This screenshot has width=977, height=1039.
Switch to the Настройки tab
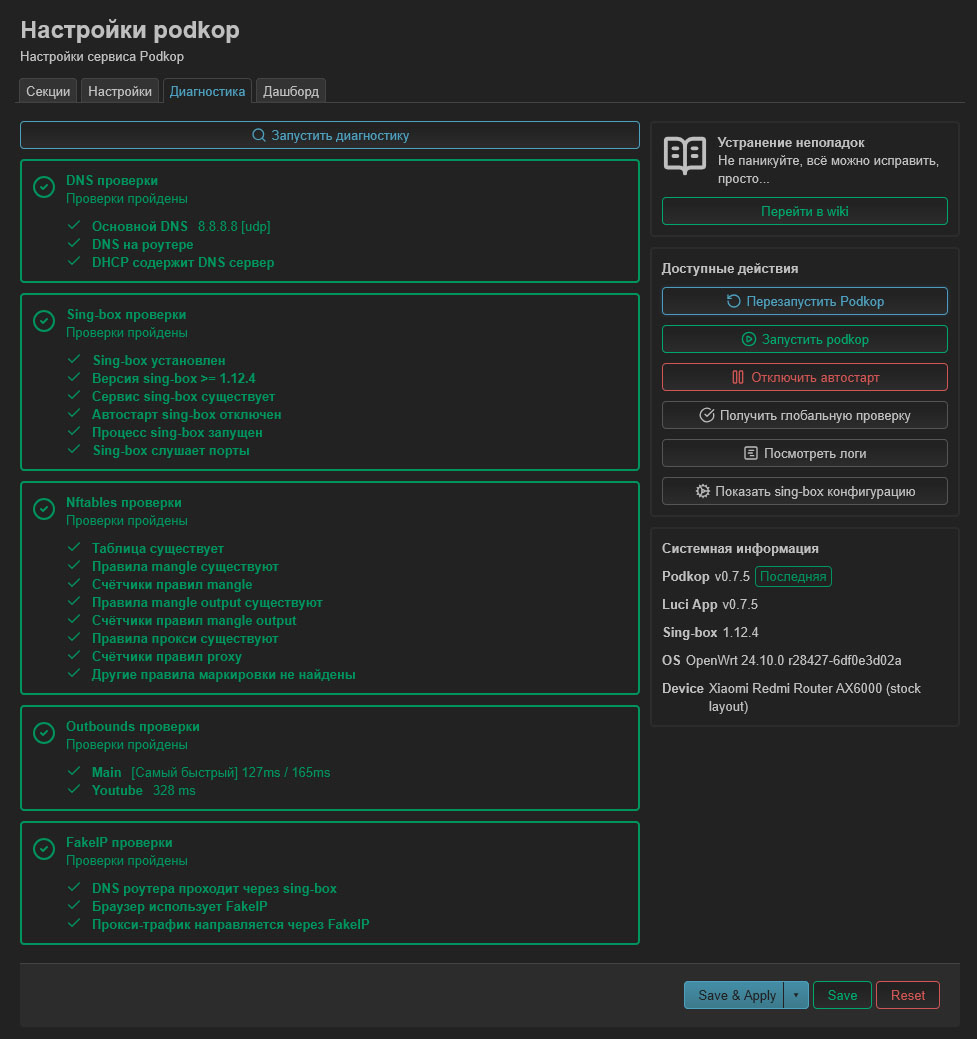(119, 90)
